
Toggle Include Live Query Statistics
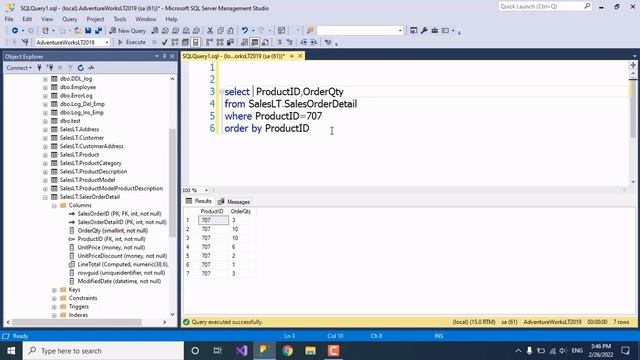tap(220, 42)
